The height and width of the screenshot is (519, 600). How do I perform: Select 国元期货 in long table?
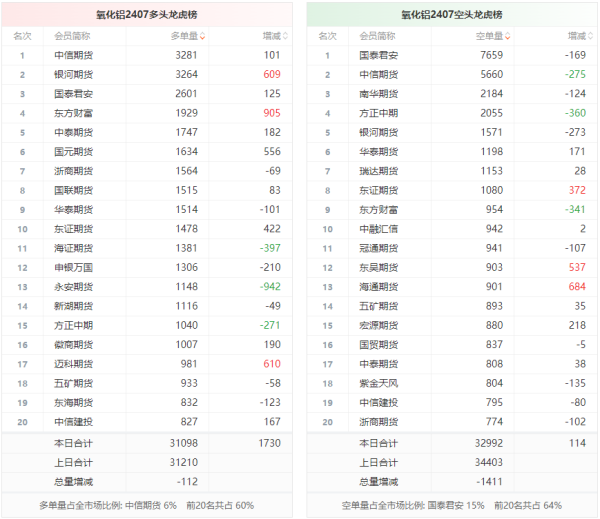pyautogui.click(x=73, y=152)
